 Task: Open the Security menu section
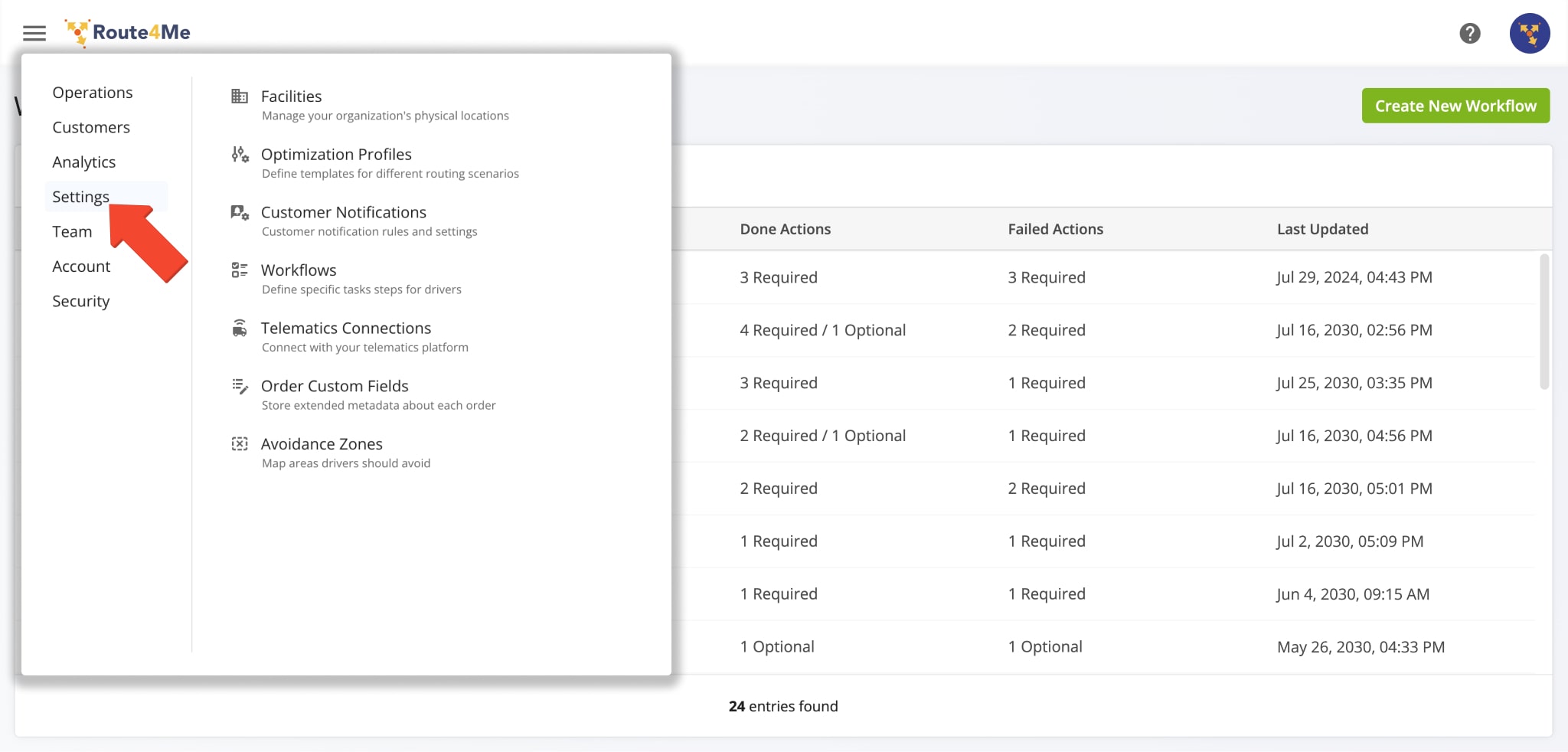point(81,301)
